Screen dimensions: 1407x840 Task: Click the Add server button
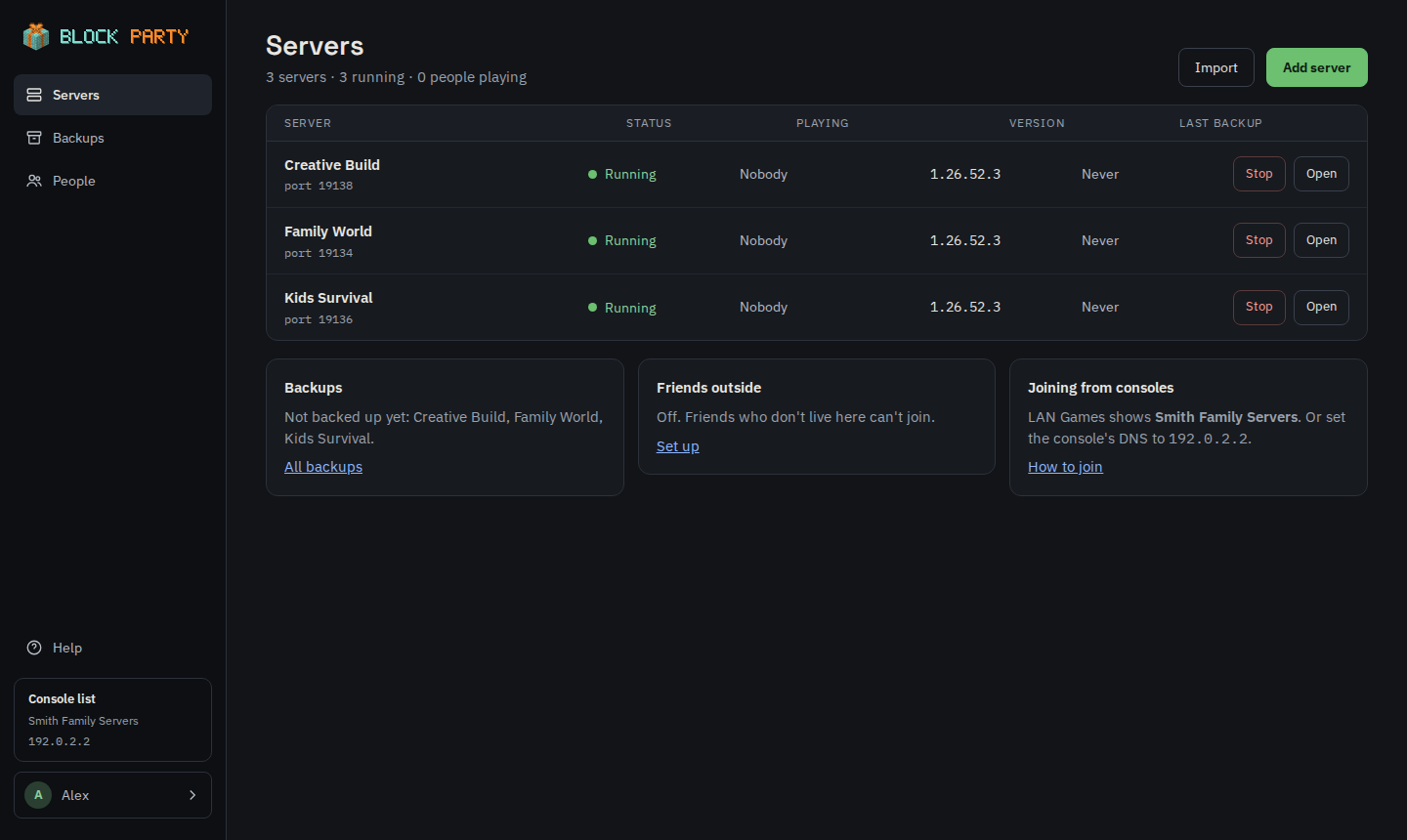pos(1317,67)
